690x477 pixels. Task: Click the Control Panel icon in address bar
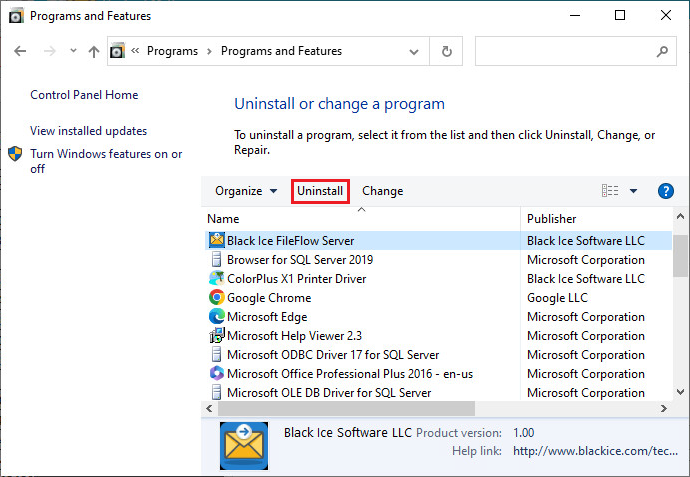pyautogui.click(x=117, y=51)
